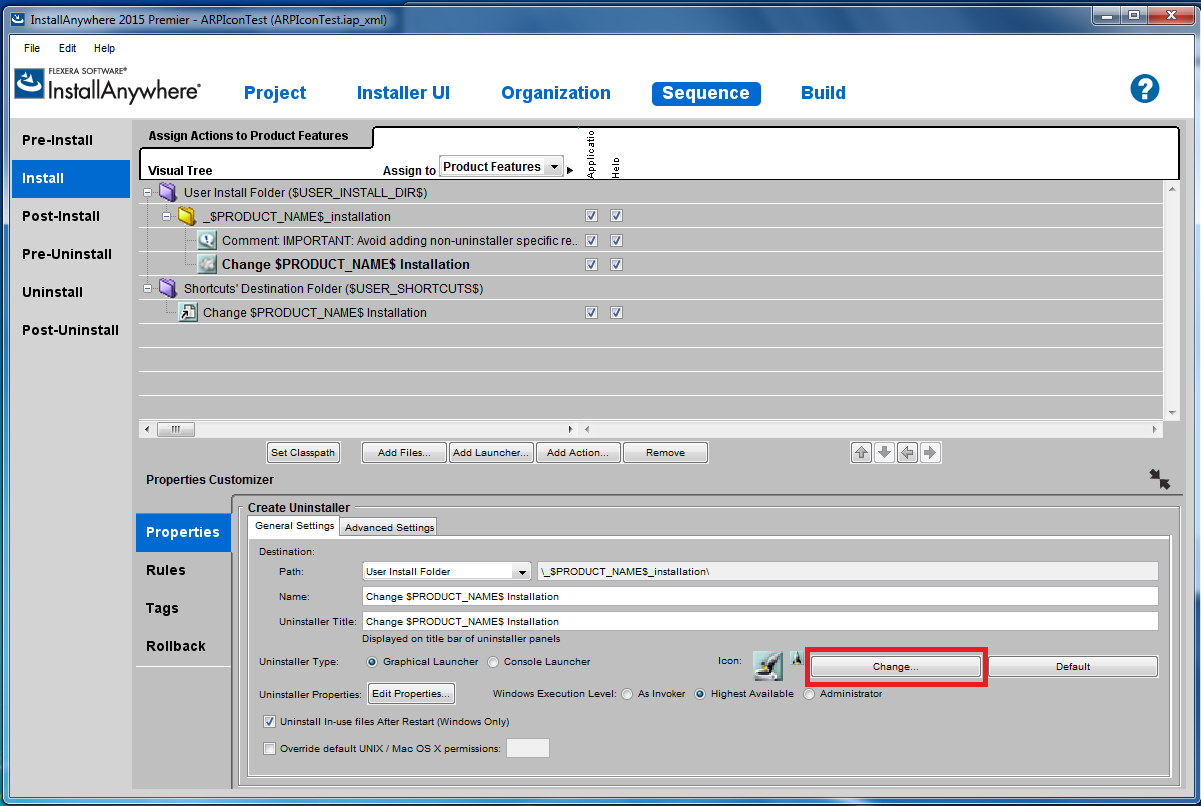Click the collapse Properties Customizer arrows icon
Screen dimensions: 1201x806
point(1159,479)
